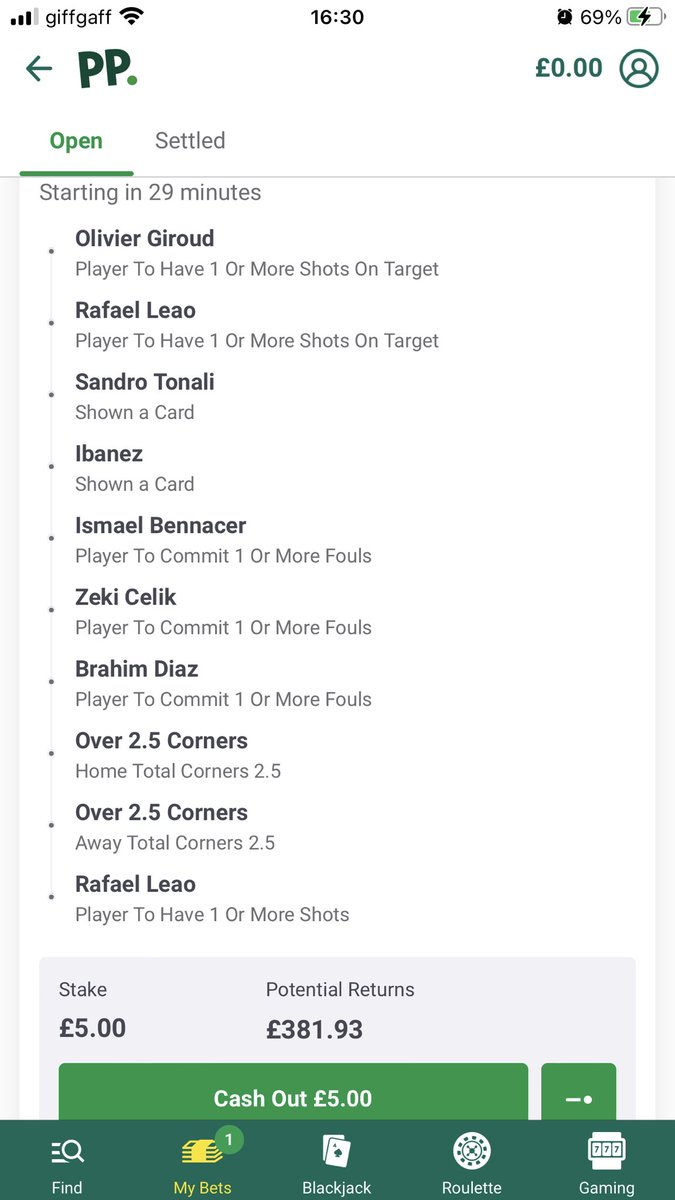Select the Sandro Tonali card selection

[145, 397]
